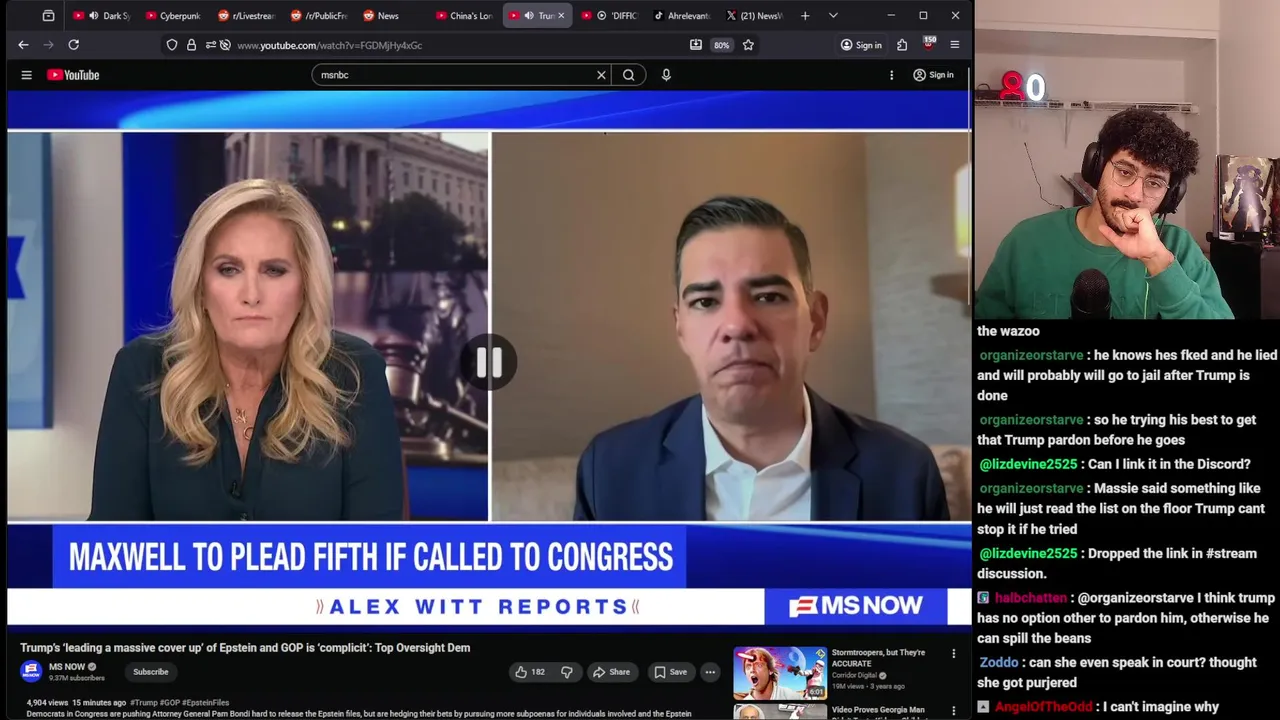Open the Corridor Digital channel name
1280x720 pixels.
855,675
